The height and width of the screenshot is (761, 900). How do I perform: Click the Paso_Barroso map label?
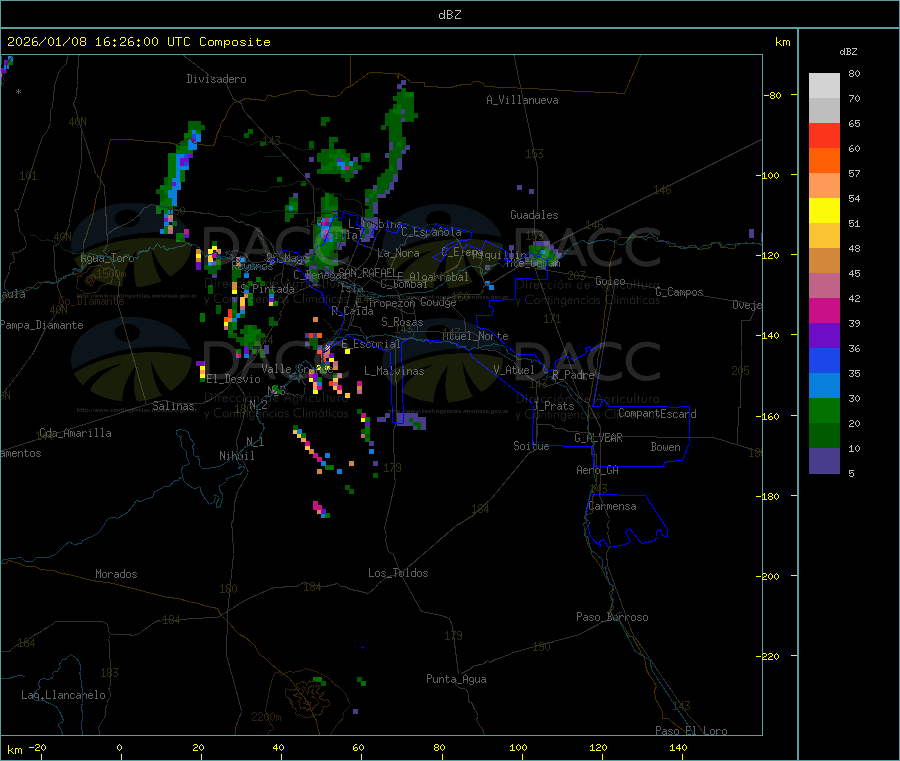coord(612,617)
